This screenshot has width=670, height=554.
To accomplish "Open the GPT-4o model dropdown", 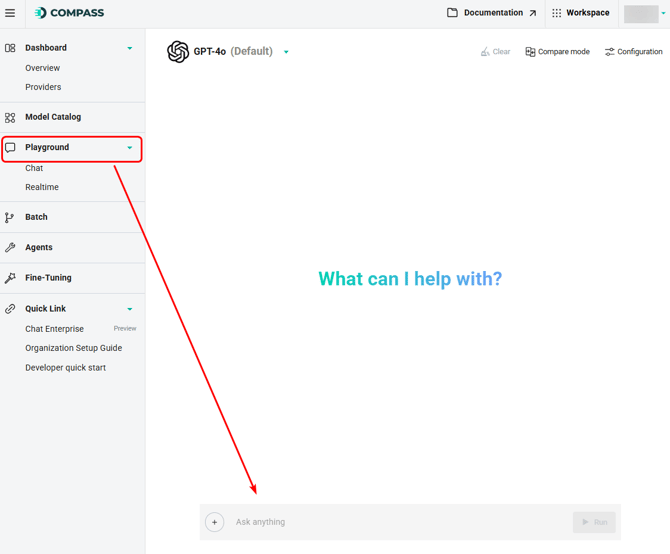I will pyautogui.click(x=286, y=52).
